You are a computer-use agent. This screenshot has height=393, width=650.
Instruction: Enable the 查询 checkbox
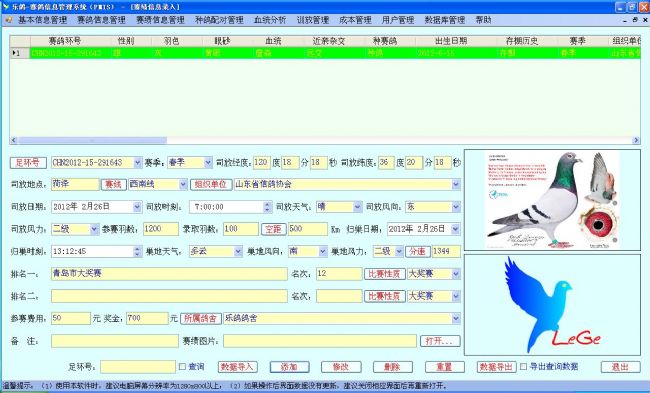click(x=182, y=366)
